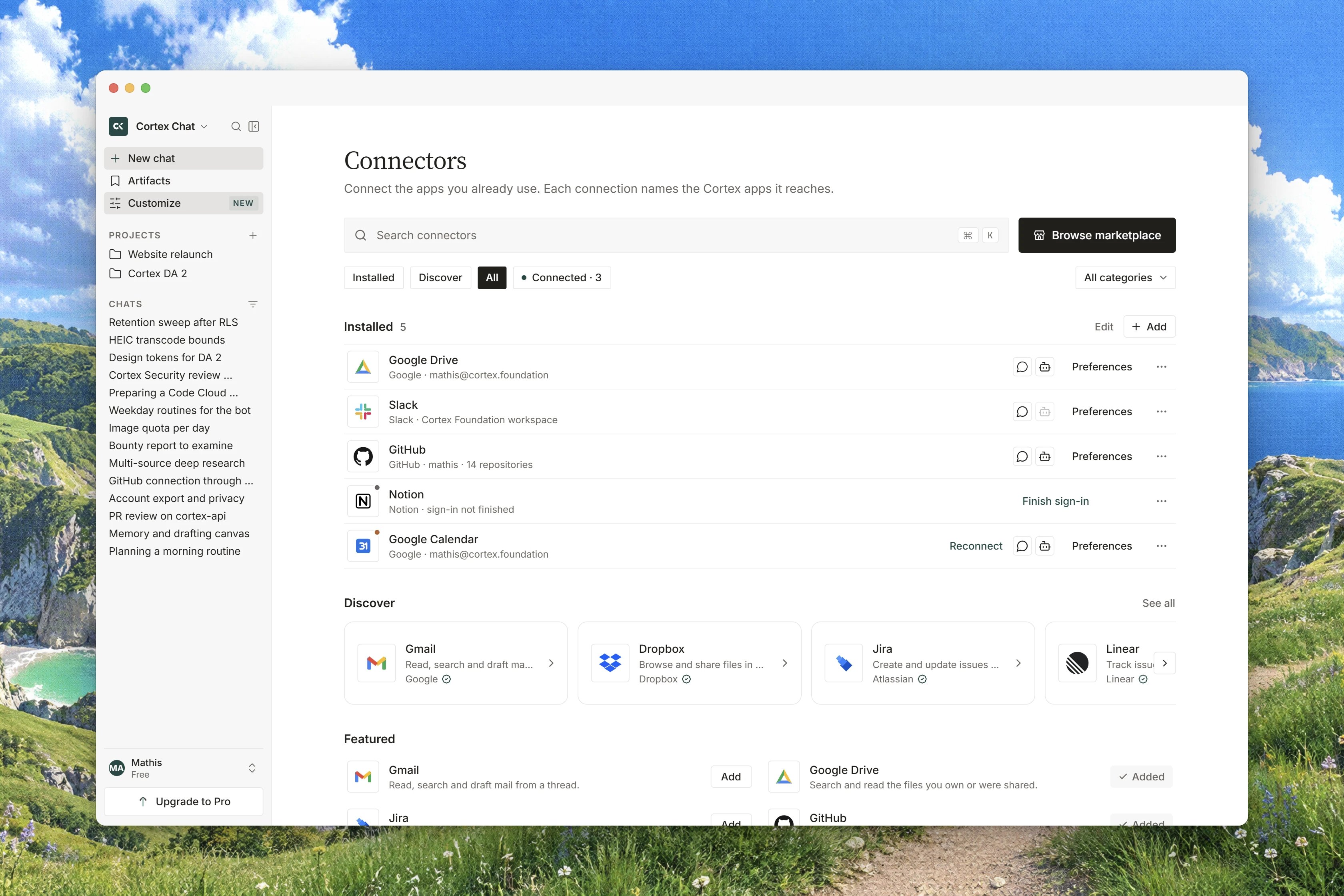Toggle chat access for Google Calendar
The height and width of the screenshot is (896, 1344).
click(x=1022, y=546)
